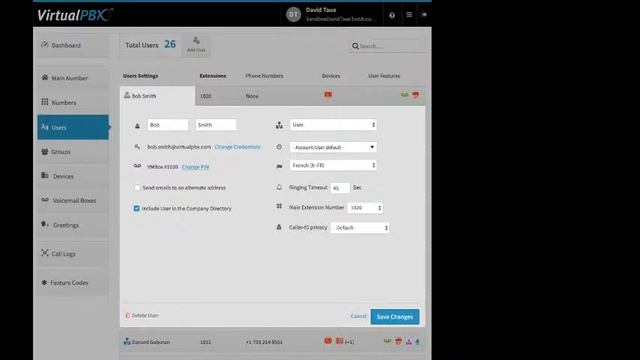Open the Numbers sidebar section

point(73,102)
